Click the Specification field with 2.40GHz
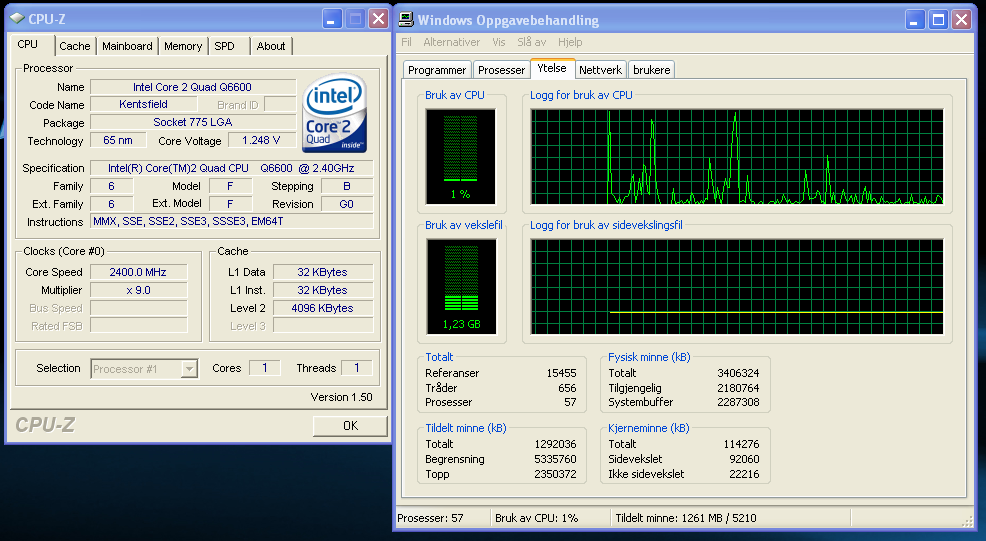The height and width of the screenshot is (541, 986). [x=231, y=168]
